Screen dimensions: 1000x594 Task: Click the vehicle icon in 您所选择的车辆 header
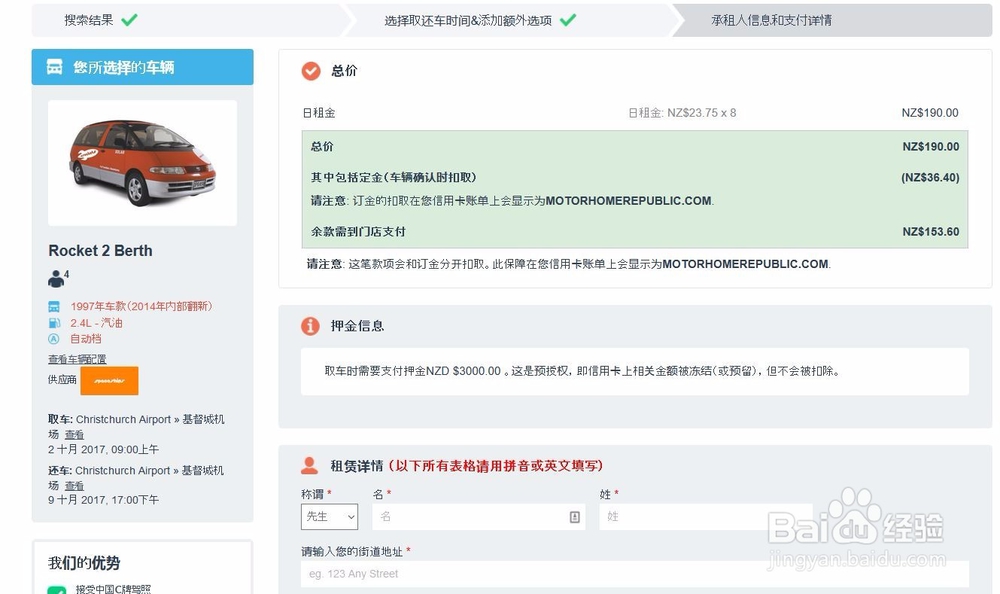tap(54, 67)
